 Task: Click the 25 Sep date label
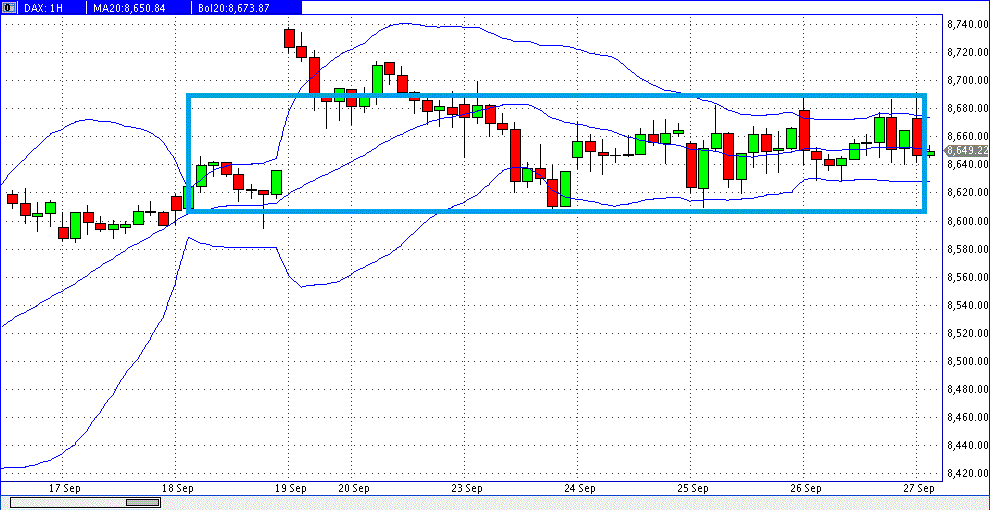pos(692,488)
